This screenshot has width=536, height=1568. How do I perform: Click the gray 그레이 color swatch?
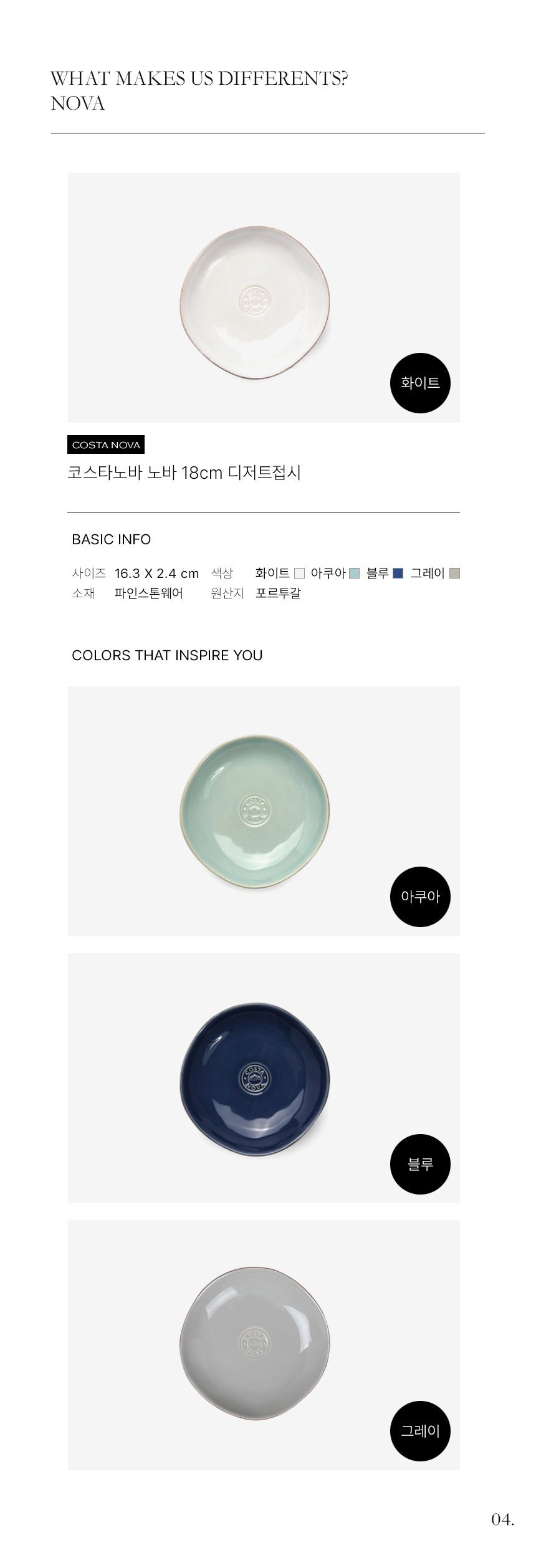coord(454,574)
